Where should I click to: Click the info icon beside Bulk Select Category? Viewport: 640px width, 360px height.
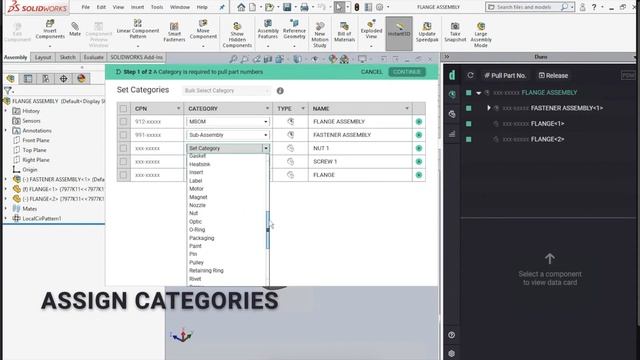[280, 91]
